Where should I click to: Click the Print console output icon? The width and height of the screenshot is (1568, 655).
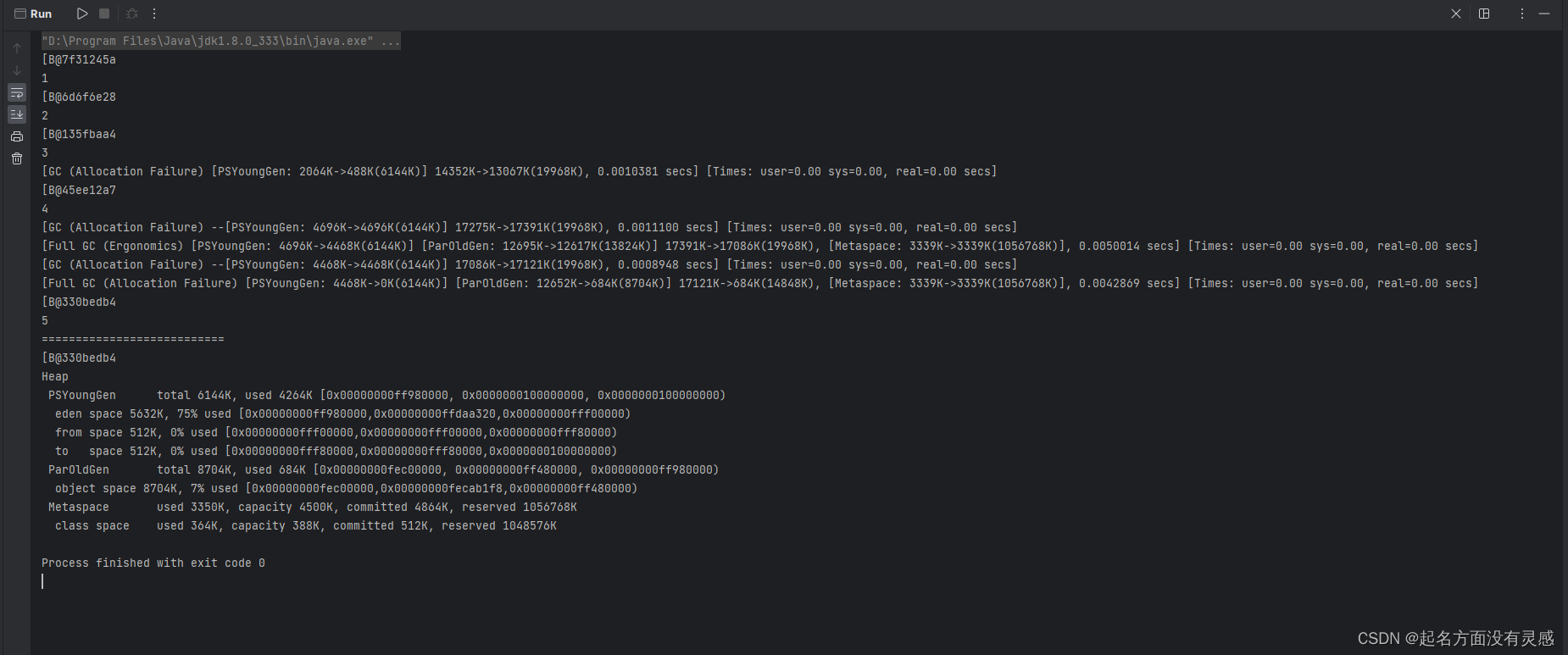point(17,136)
